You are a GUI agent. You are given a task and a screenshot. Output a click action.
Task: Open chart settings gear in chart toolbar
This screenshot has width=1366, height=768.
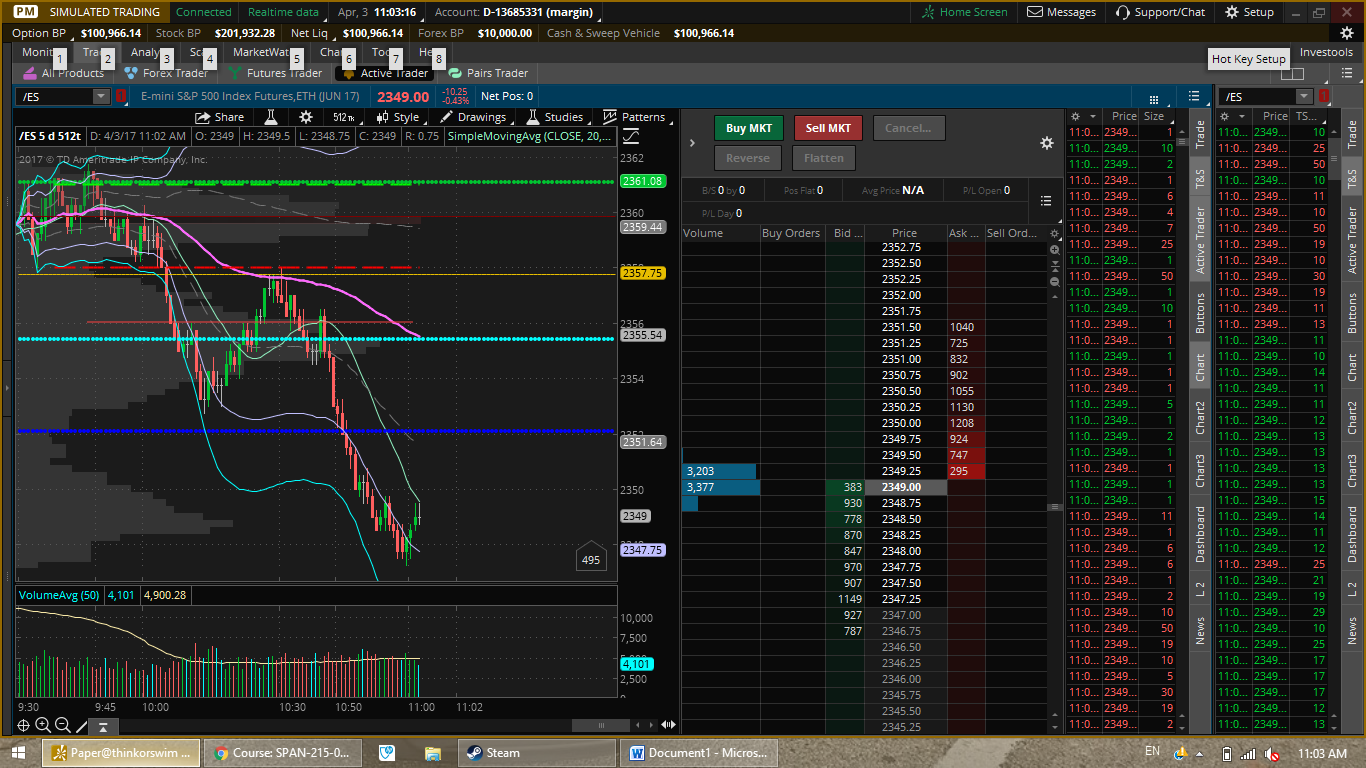click(306, 117)
